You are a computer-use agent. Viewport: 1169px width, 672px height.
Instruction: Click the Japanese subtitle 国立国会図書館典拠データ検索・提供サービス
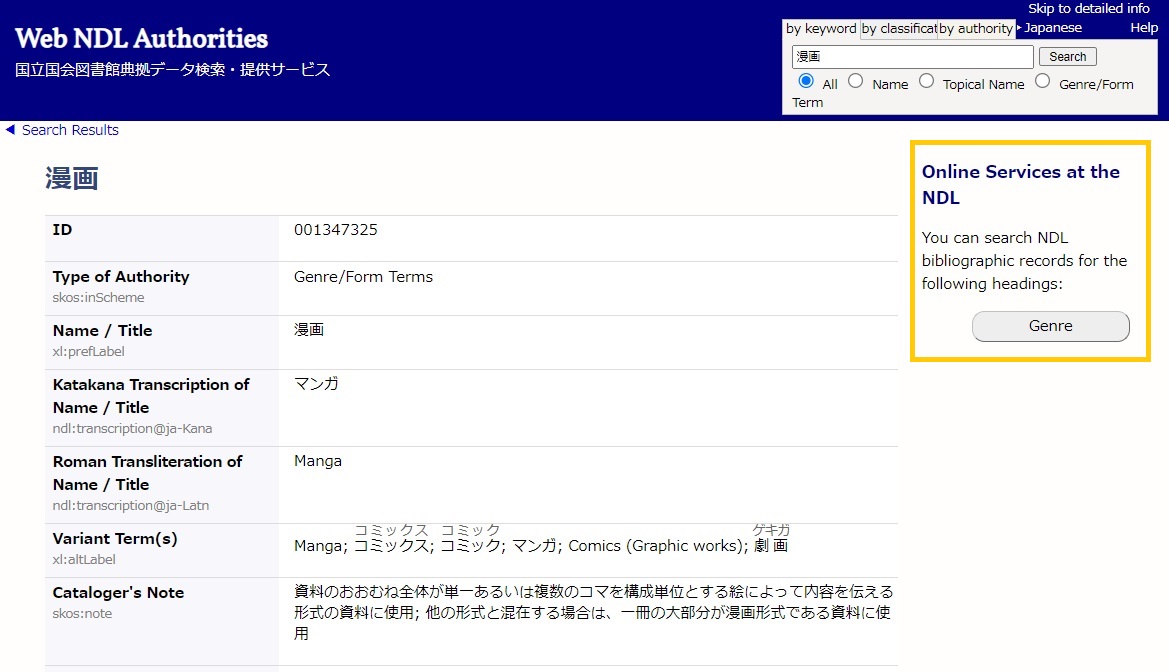click(172, 70)
